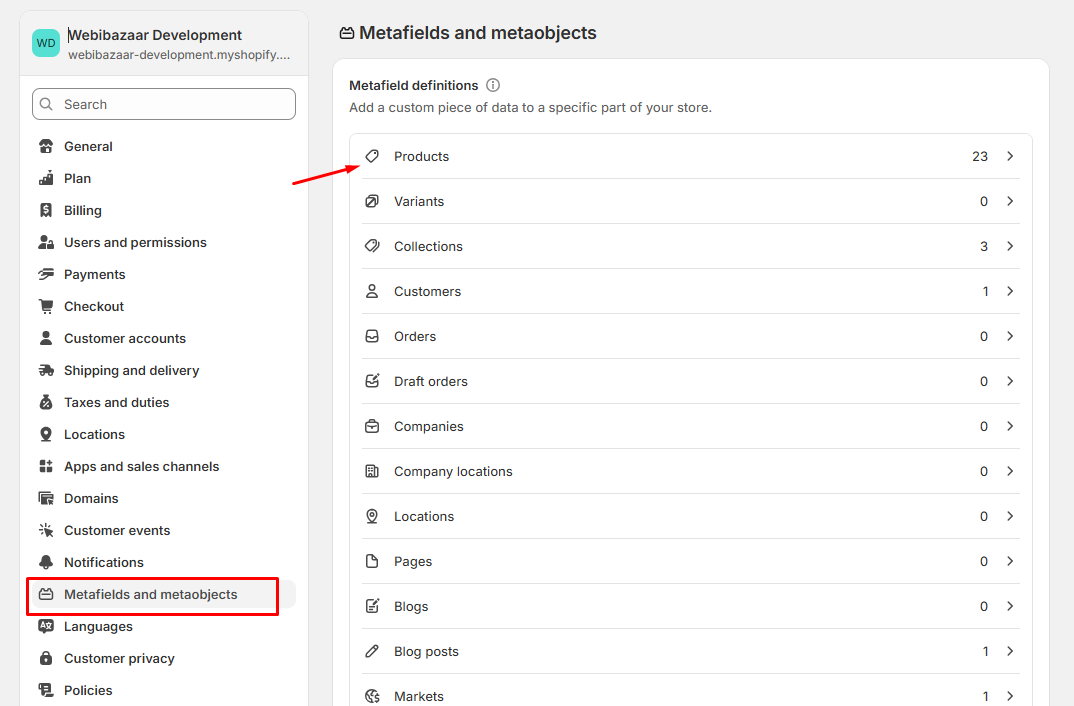
Task: Click the Blog posts pencil icon
Action: click(372, 651)
